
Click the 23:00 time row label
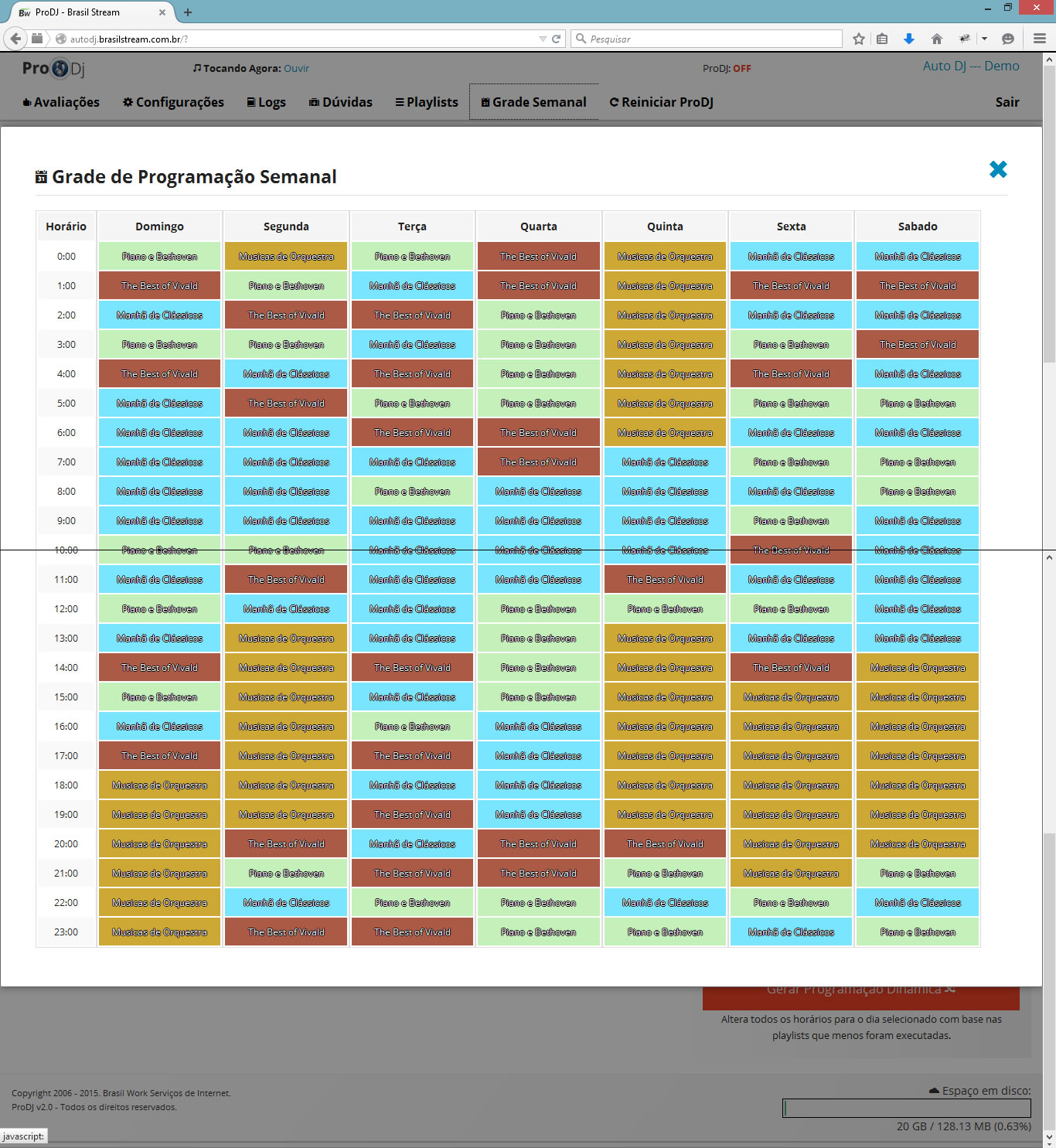[66, 932]
